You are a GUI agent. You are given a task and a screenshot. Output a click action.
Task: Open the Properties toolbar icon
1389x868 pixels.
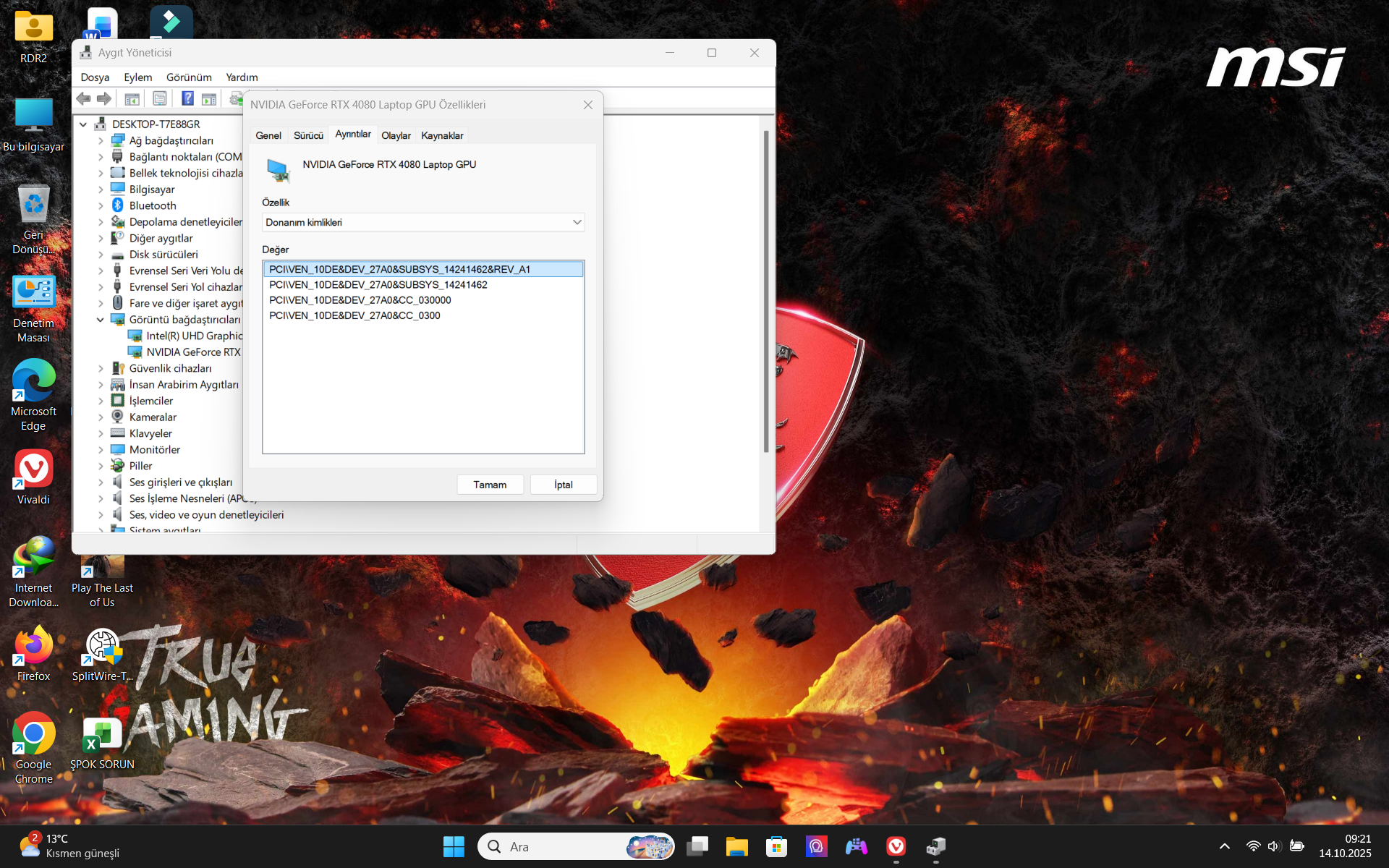click(160, 99)
